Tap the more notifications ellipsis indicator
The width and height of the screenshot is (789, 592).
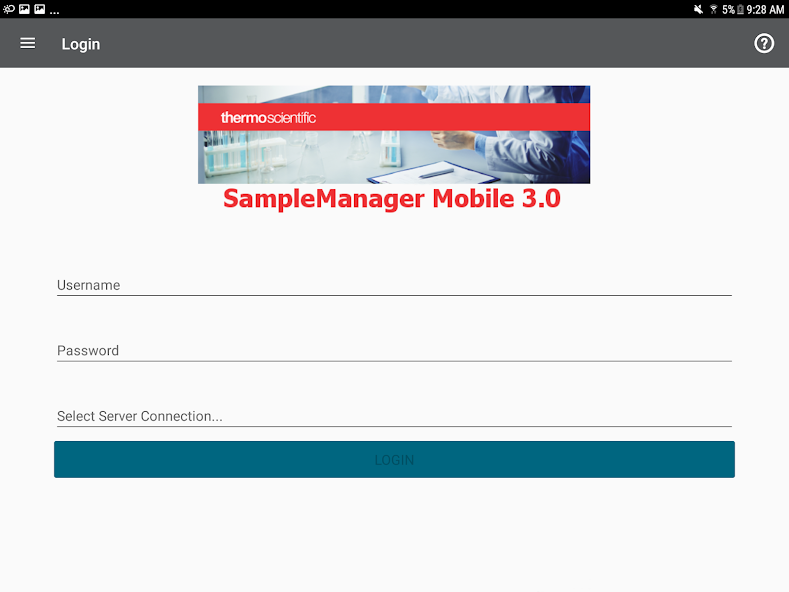click(x=54, y=10)
